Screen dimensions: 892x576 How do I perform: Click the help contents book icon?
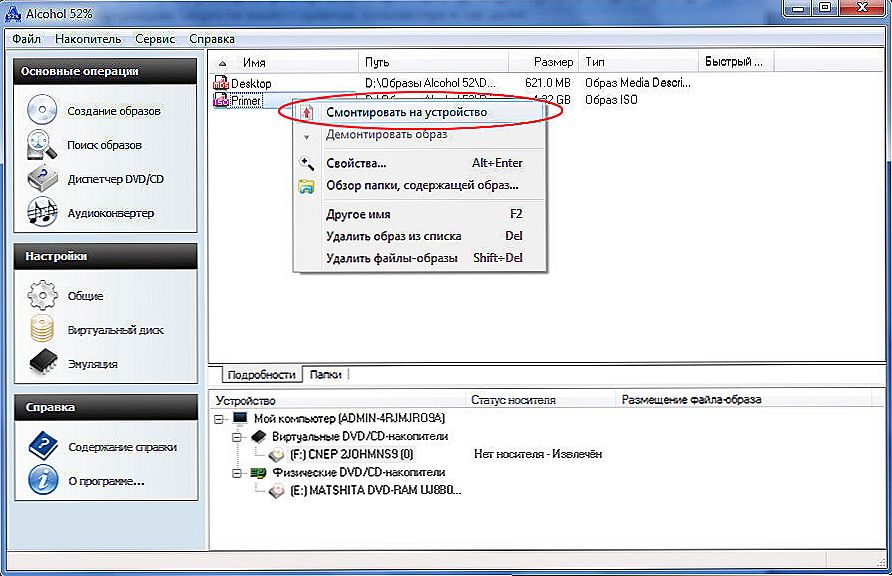43,446
